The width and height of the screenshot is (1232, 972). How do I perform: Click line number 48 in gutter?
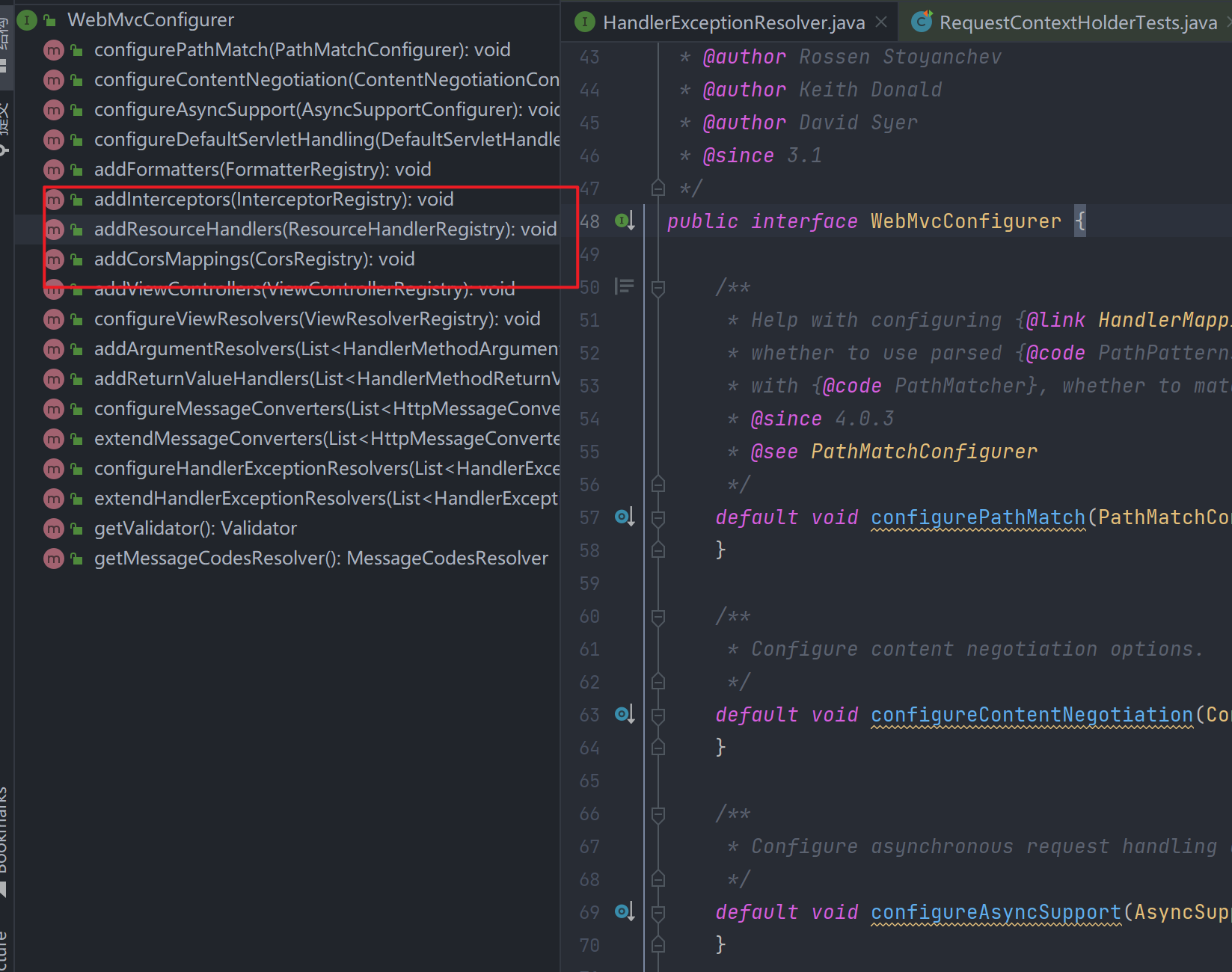pos(589,221)
